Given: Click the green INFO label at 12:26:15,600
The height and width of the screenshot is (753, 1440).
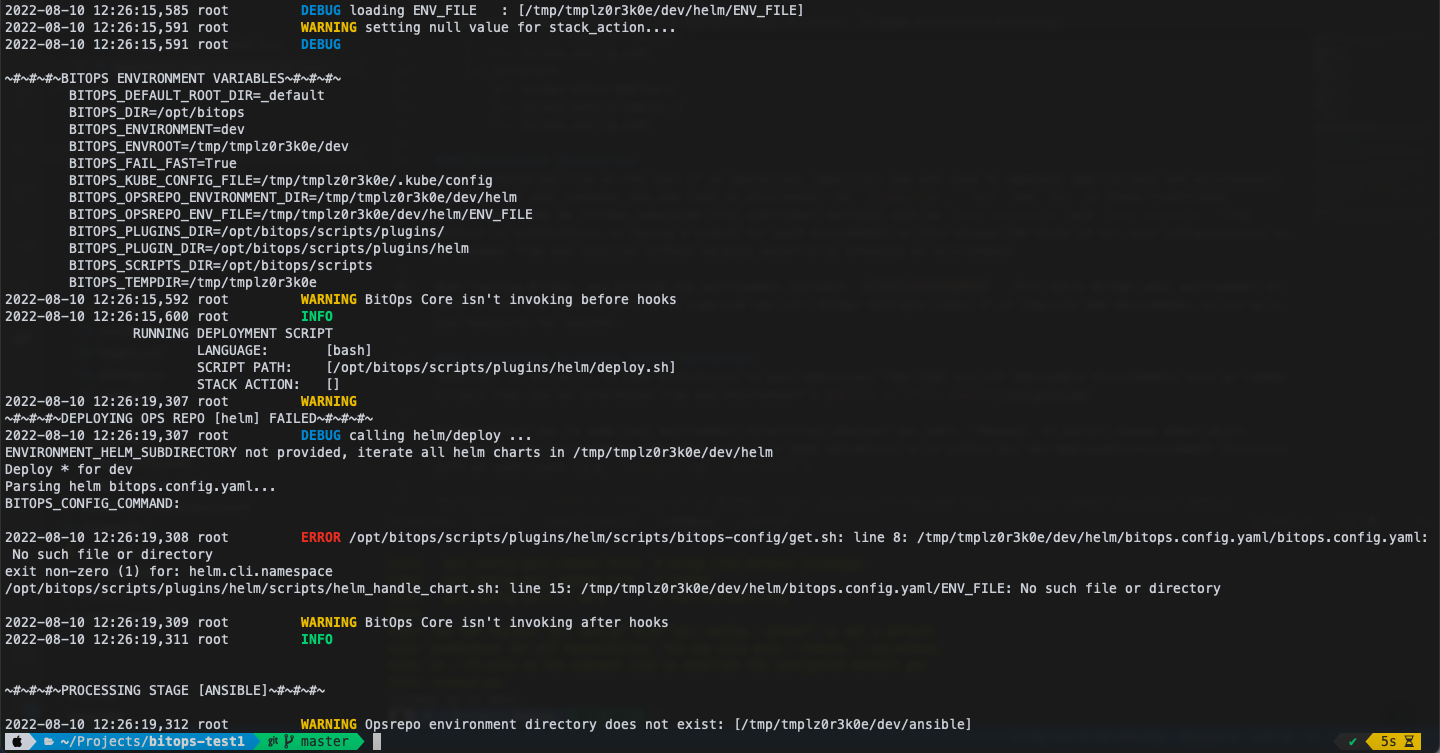Looking at the screenshot, I should [317, 316].
